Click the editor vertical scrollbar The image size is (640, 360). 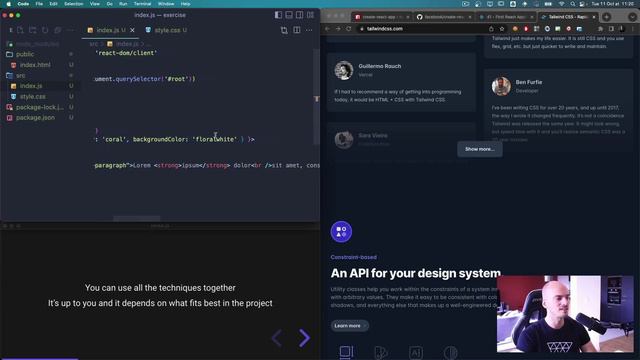(x=316, y=97)
